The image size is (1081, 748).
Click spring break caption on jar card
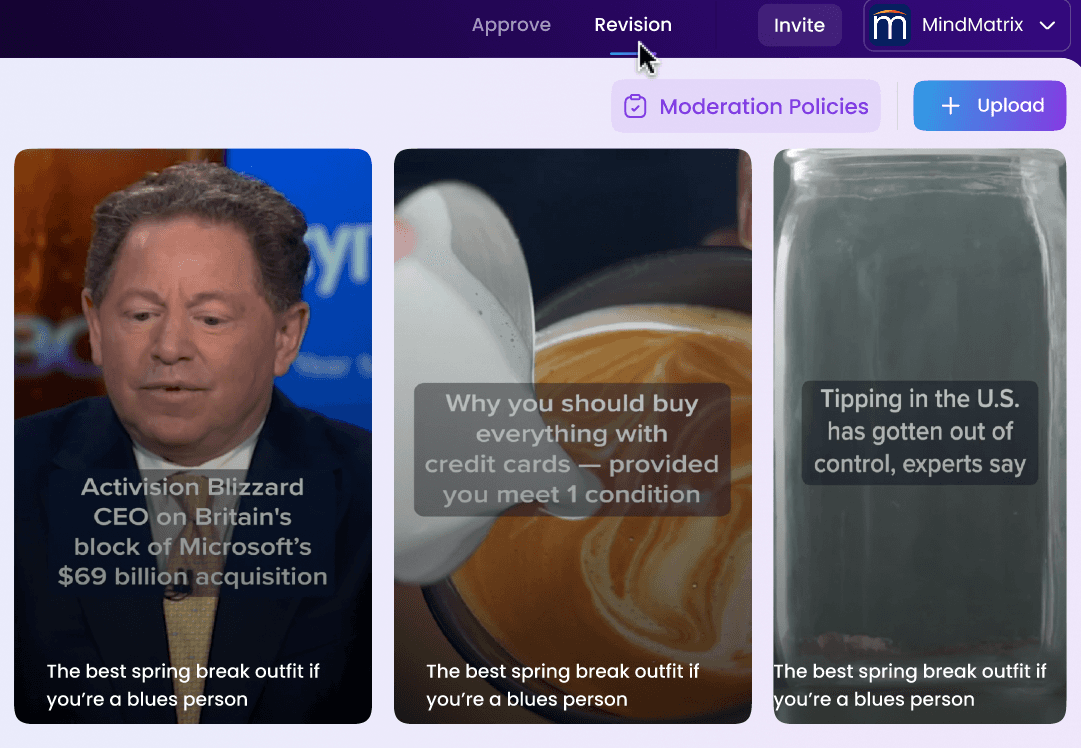909,685
